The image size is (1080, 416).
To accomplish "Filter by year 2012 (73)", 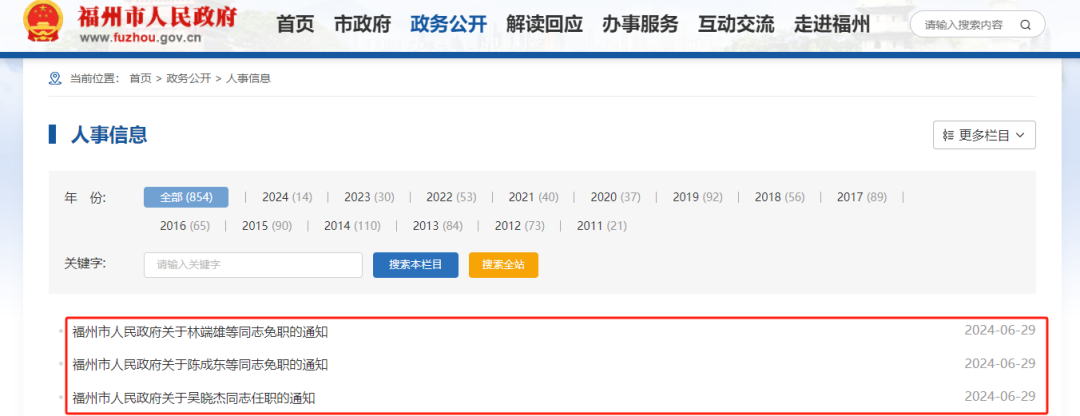I will pos(519,226).
